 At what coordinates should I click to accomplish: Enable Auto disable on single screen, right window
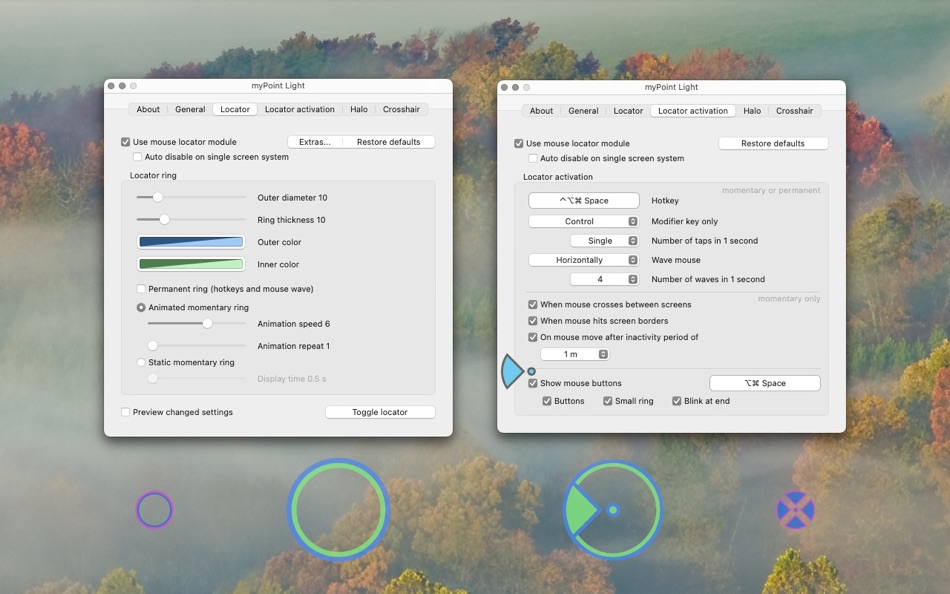tap(533, 158)
